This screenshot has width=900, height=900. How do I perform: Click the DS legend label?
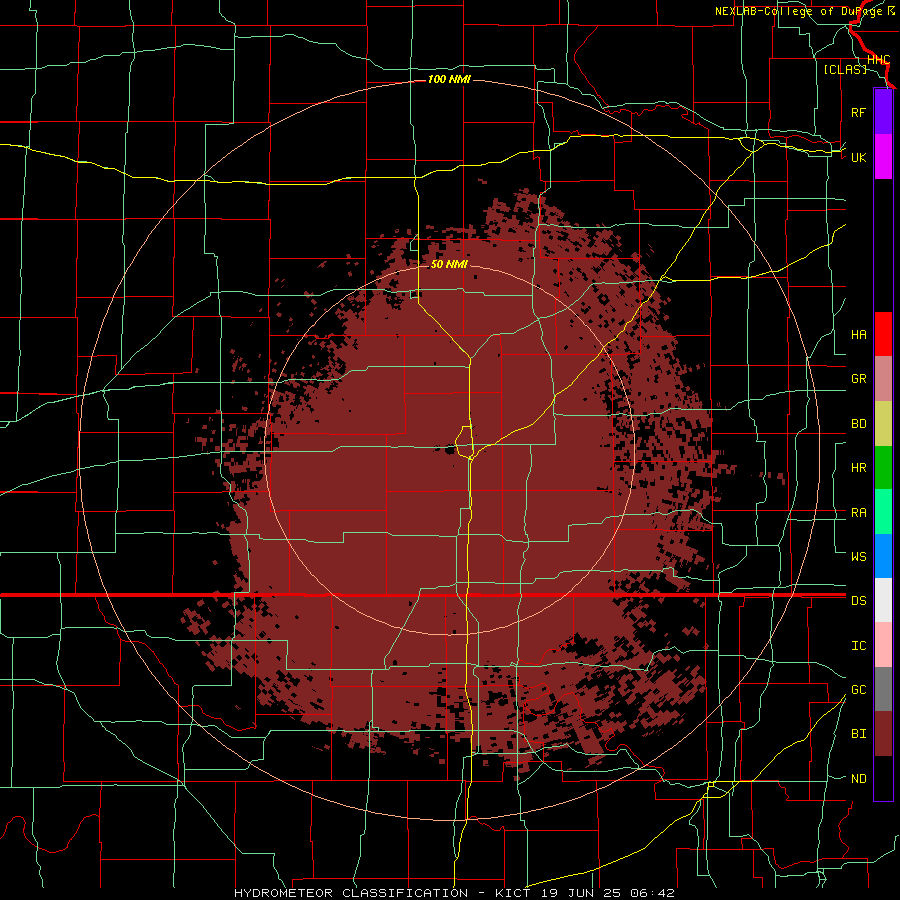859,601
